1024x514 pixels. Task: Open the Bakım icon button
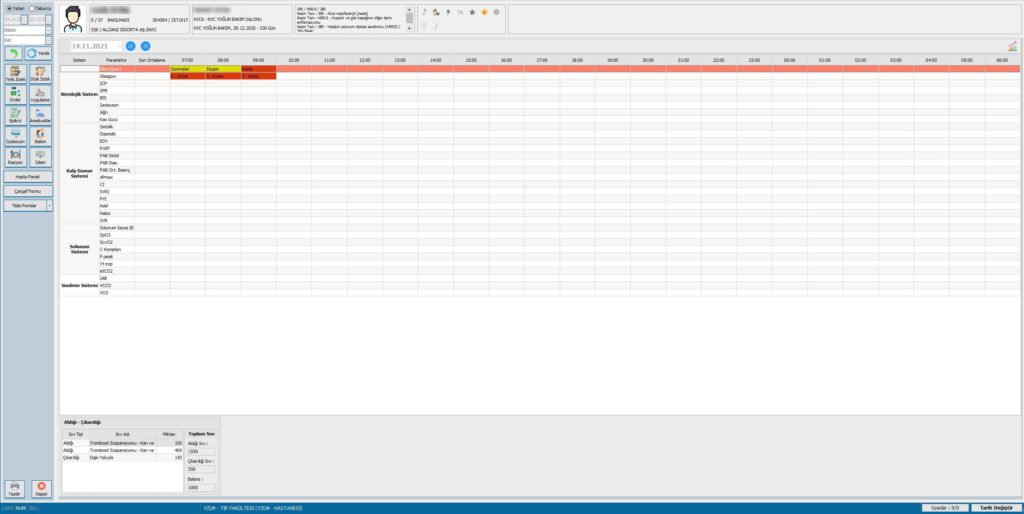pyautogui.click(x=40, y=136)
